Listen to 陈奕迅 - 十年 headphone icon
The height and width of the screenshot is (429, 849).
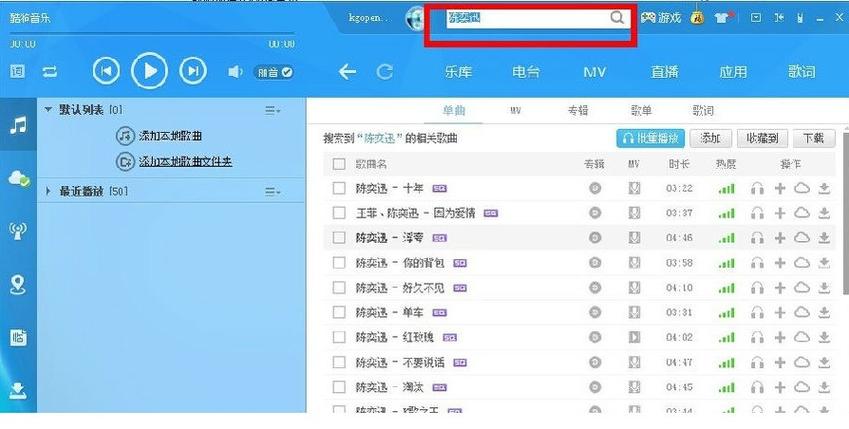757,188
